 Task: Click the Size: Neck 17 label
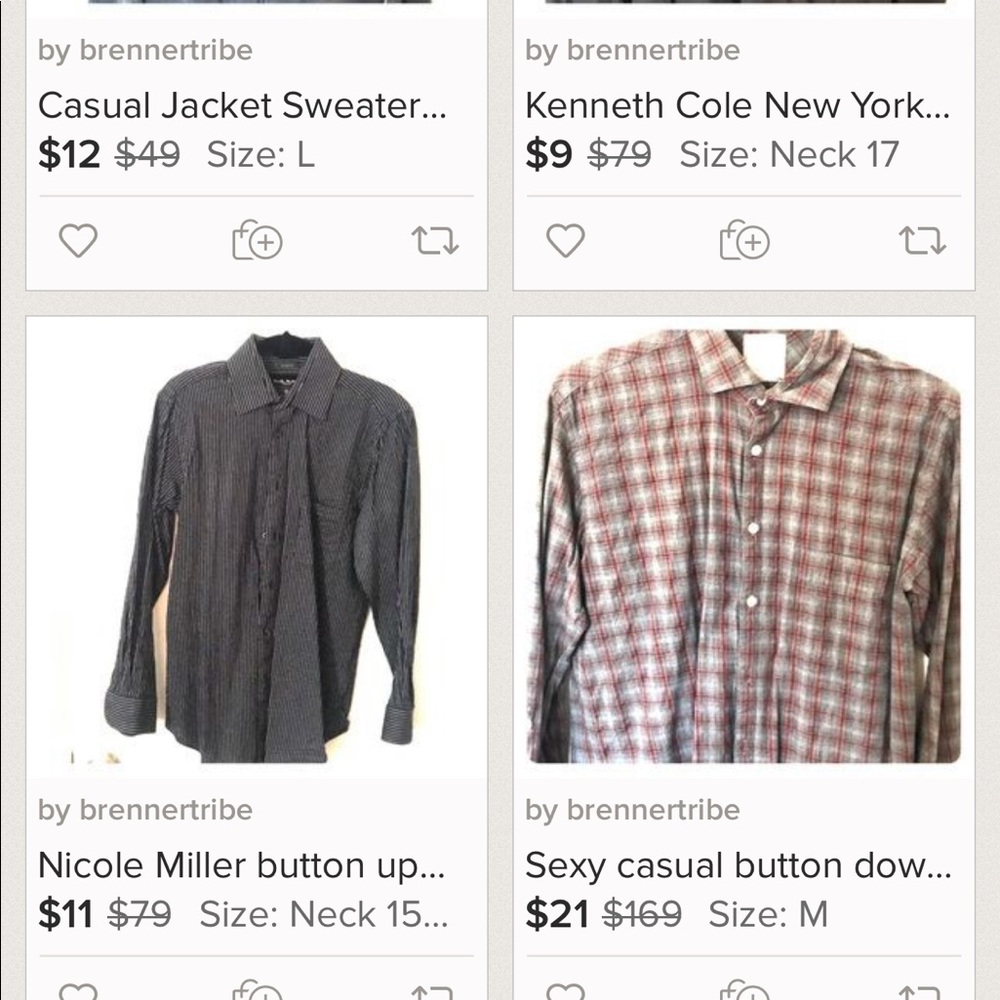pyautogui.click(x=778, y=155)
